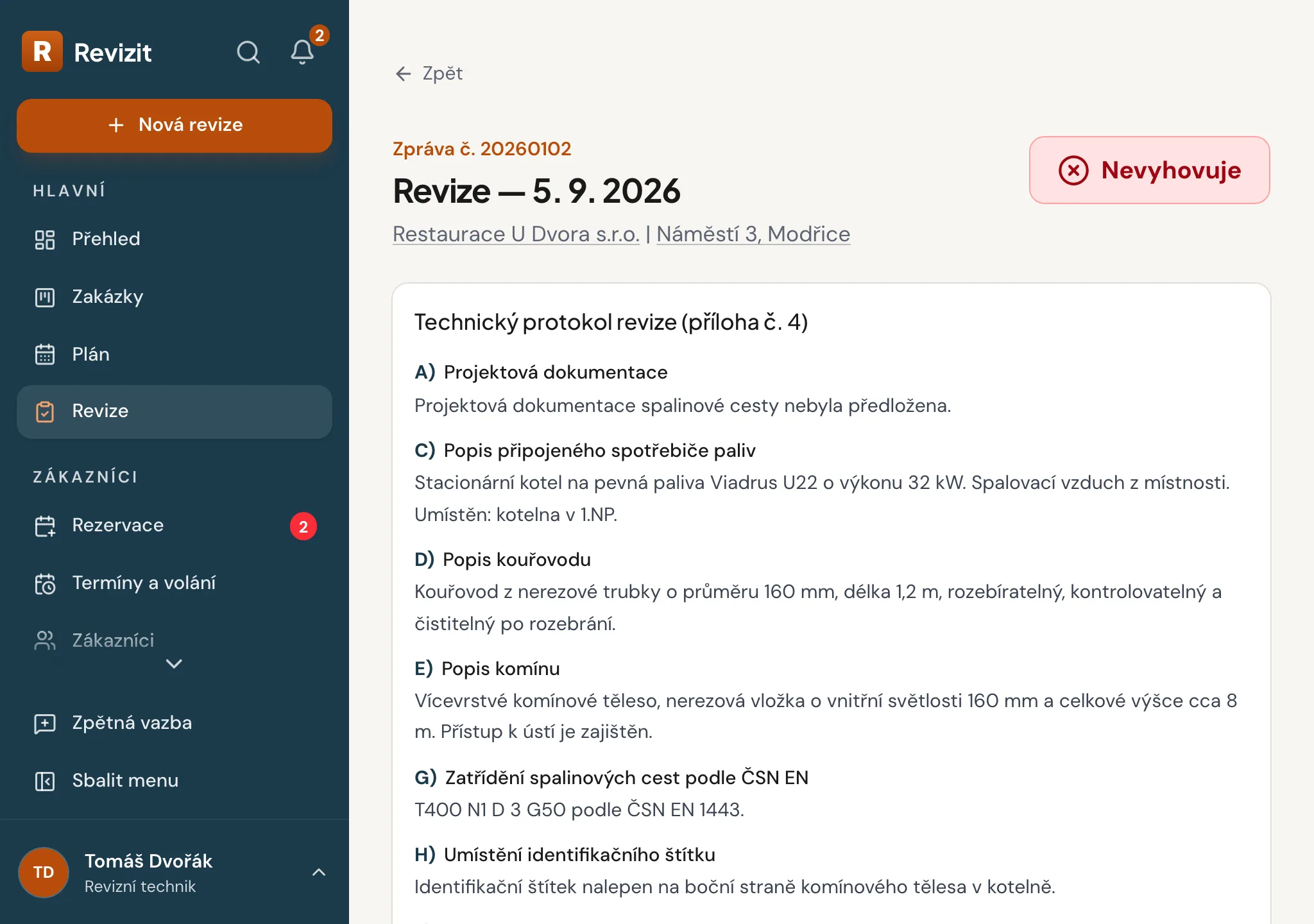Click the Plán calendar icon
Screen dimensions: 1314x924
(45, 354)
